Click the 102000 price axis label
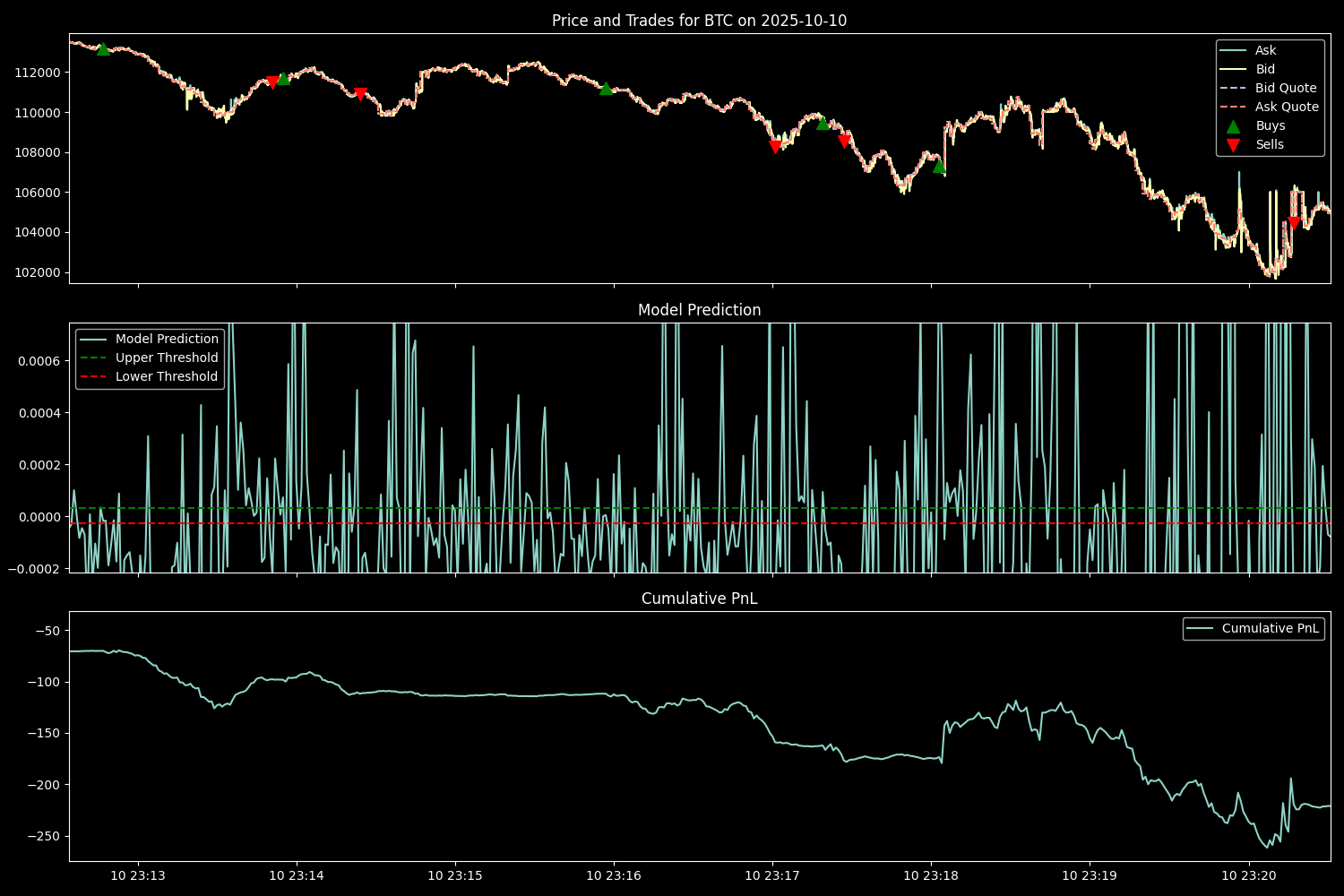 pos(38,272)
